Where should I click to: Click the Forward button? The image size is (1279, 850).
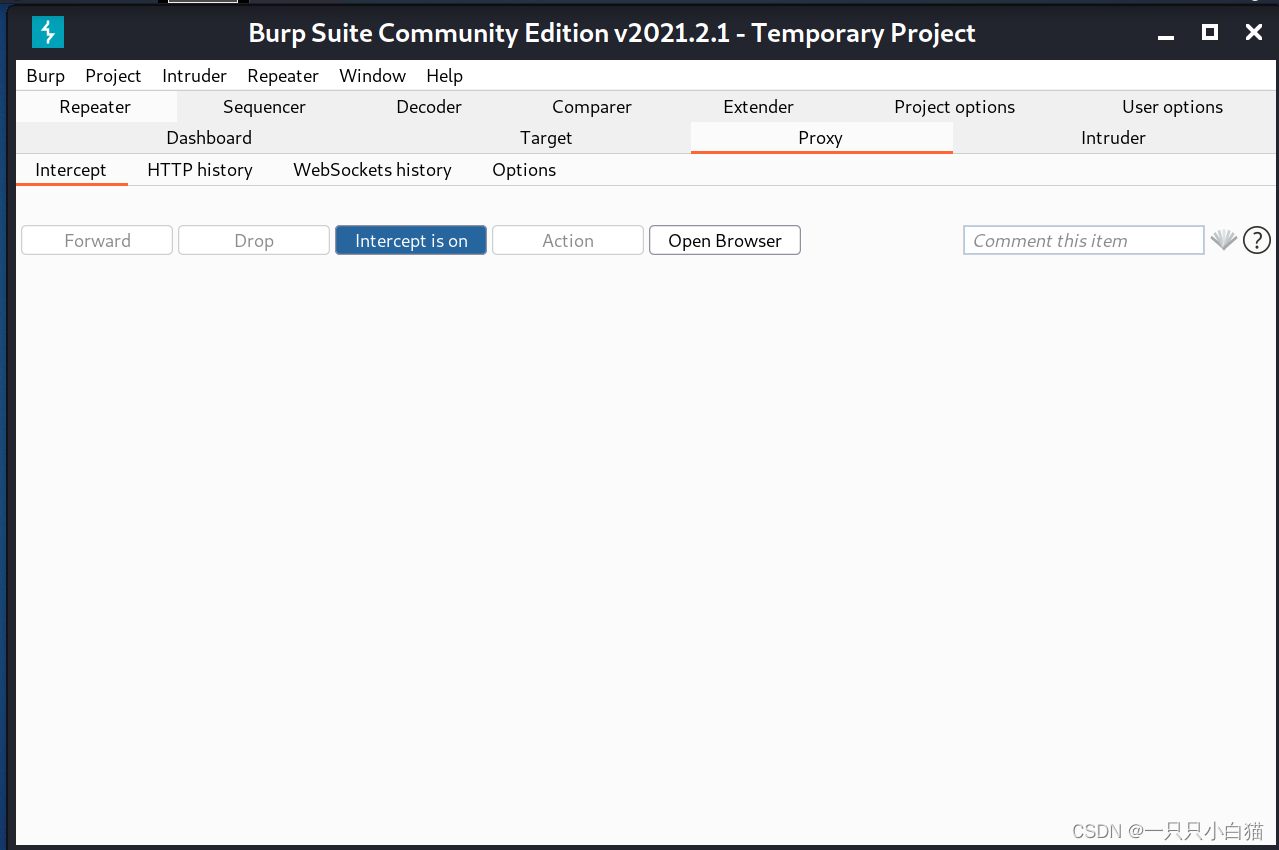[x=97, y=240]
